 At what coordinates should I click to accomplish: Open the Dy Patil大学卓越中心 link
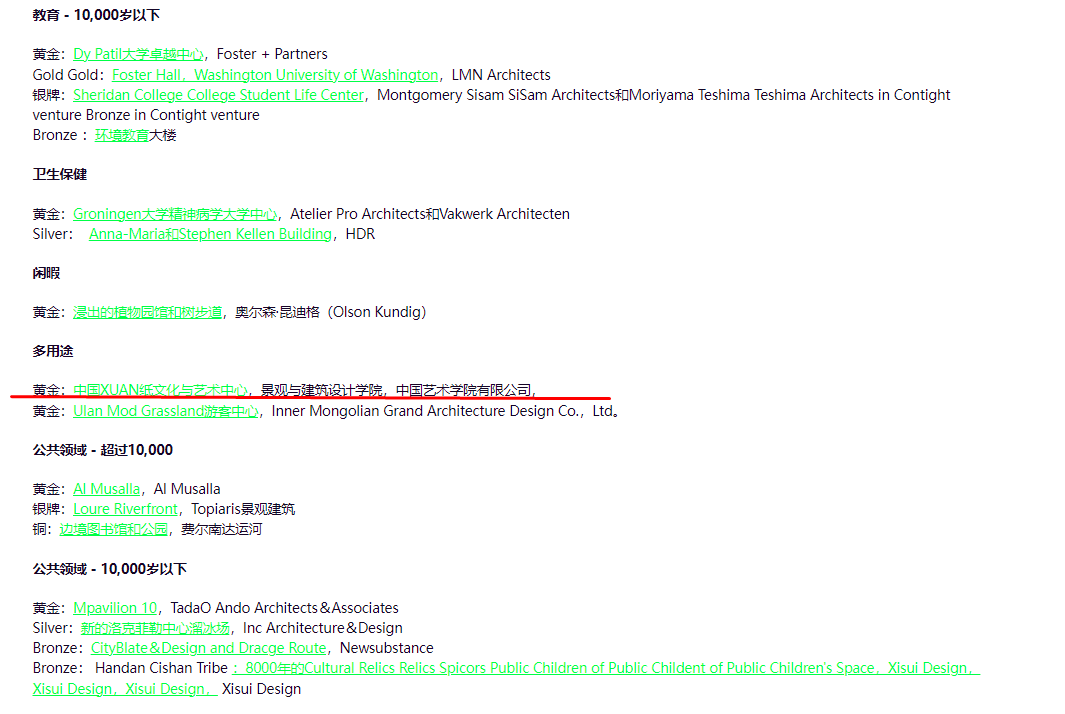(139, 54)
